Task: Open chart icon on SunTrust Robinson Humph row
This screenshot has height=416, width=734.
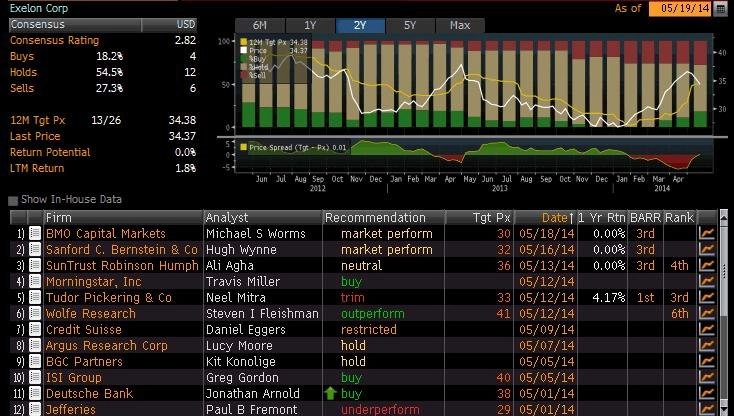Action: click(707, 265)
